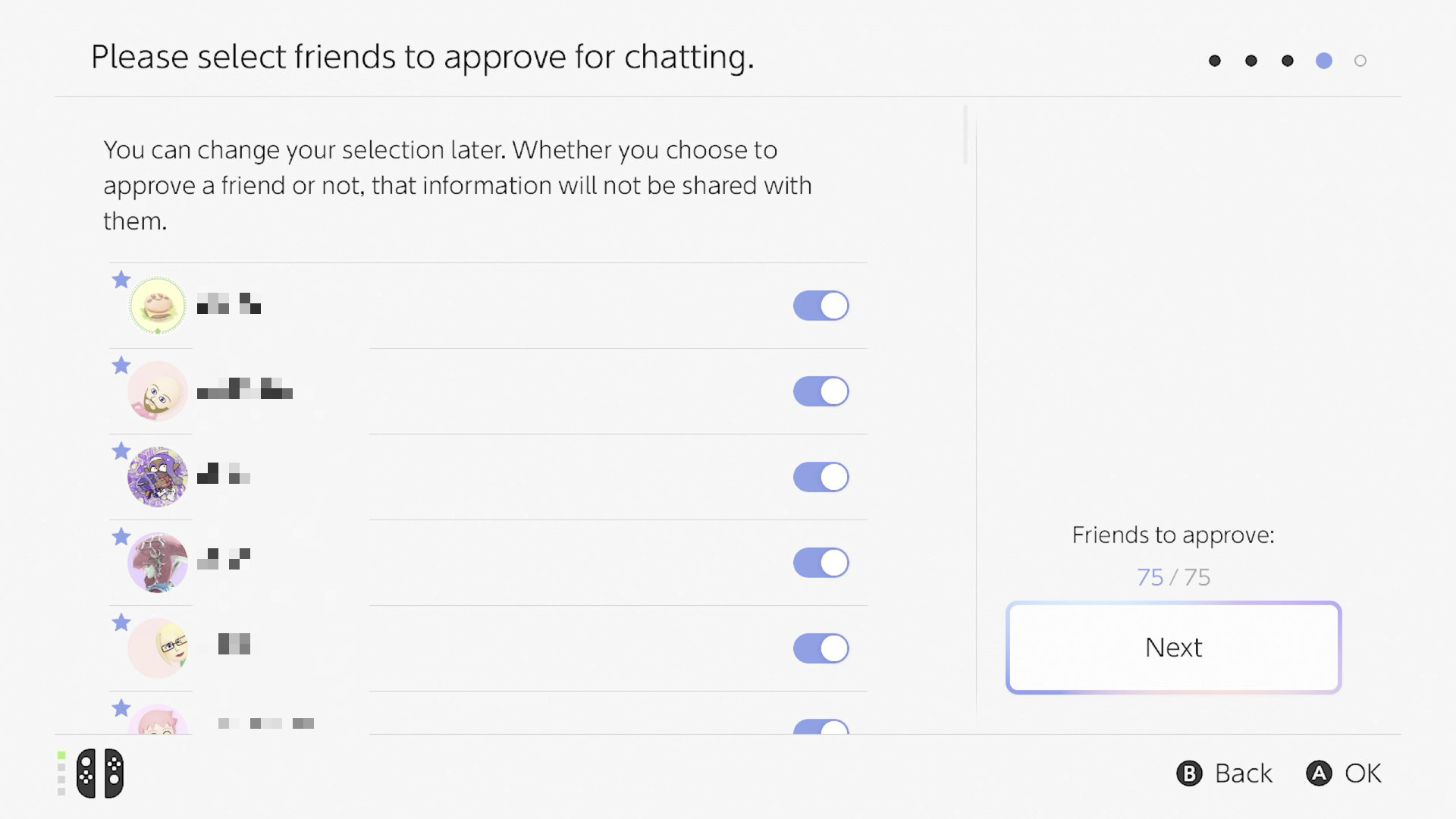Disable the toggle for the bearded Mii friend

point(821,391)
